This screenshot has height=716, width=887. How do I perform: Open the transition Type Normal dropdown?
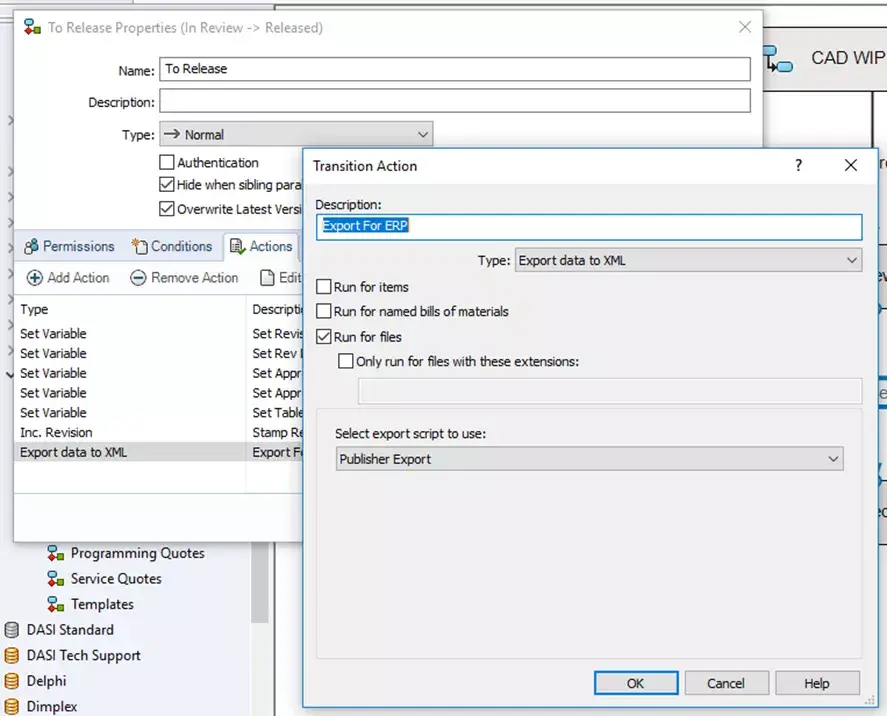[296, 134]
